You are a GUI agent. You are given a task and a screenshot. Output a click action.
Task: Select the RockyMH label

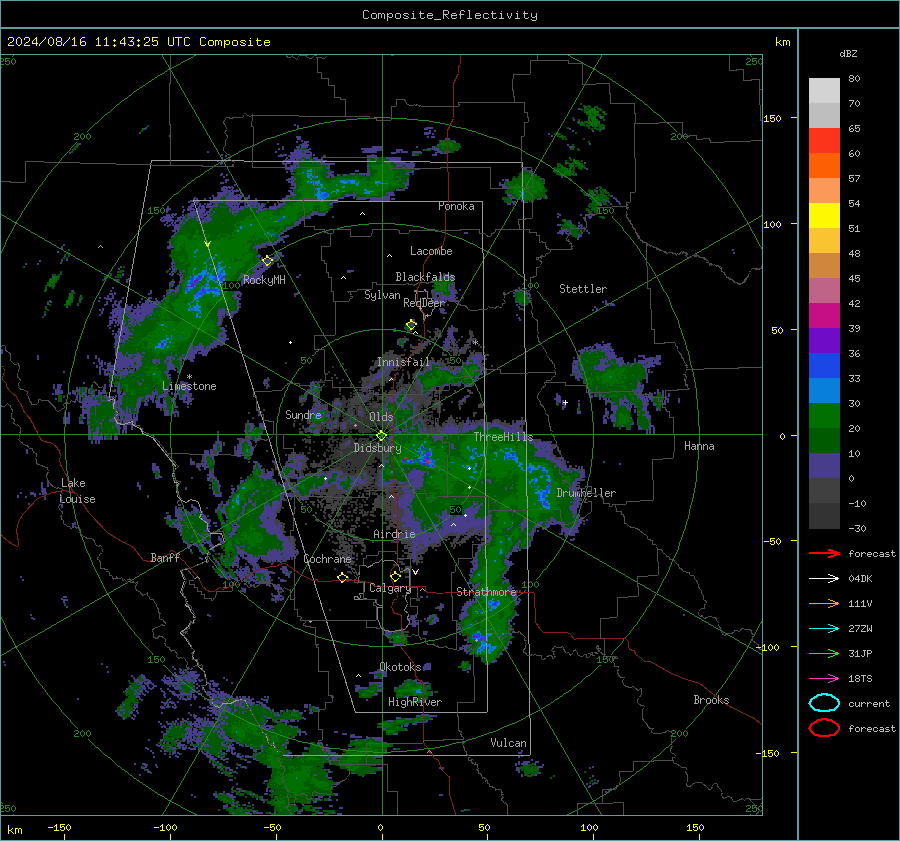[264, 280]
